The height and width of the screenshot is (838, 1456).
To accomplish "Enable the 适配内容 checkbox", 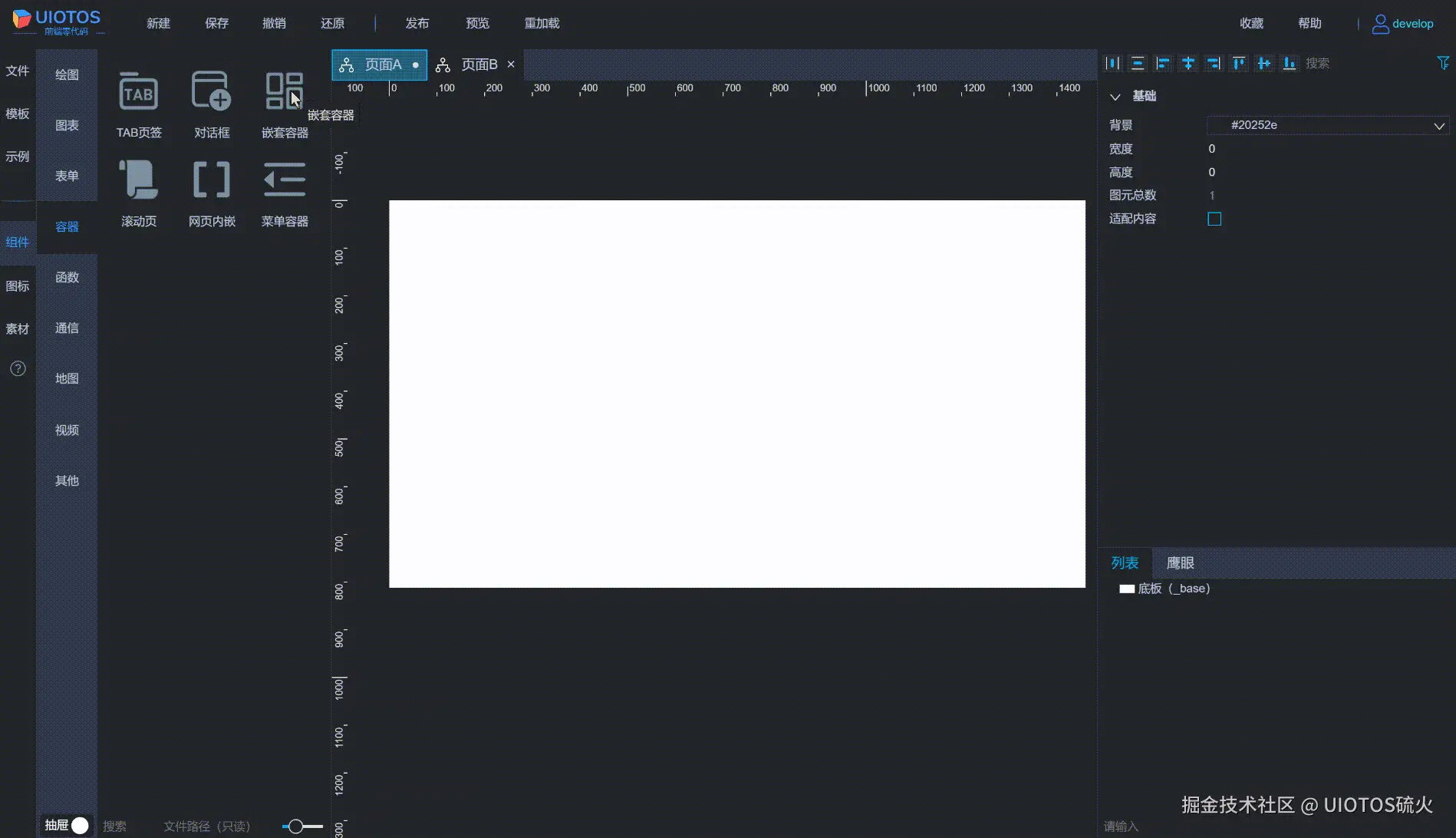I will pos(1214,219).
